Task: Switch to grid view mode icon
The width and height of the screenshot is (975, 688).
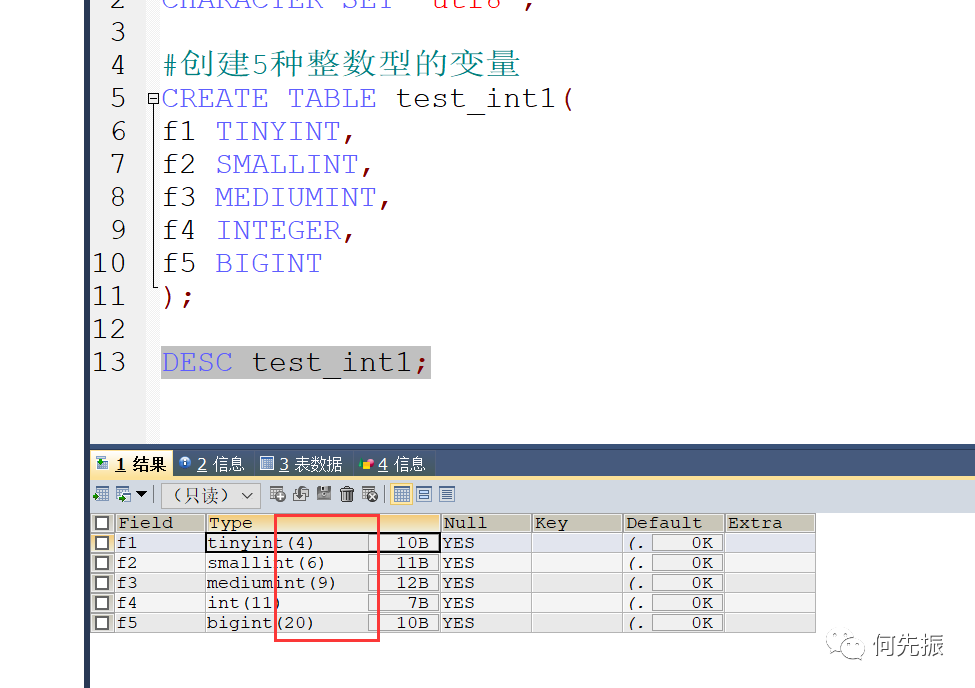Action: [402, 495]
